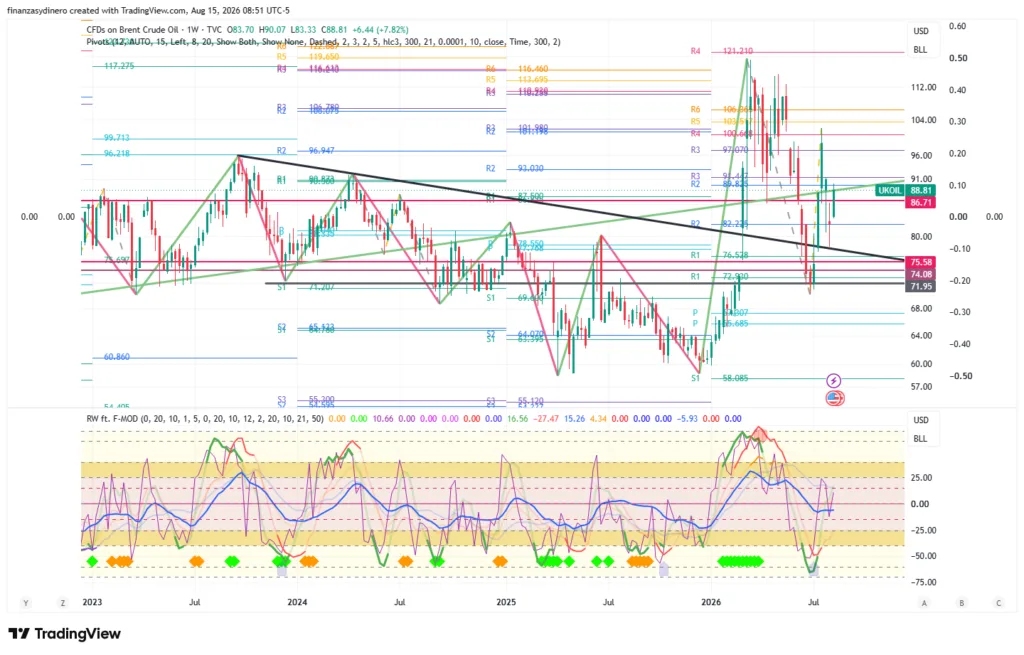Click the finanzasydinero author caption text
The width and height of the screenshot is (1024, 655).
click(x=148, y=10)
